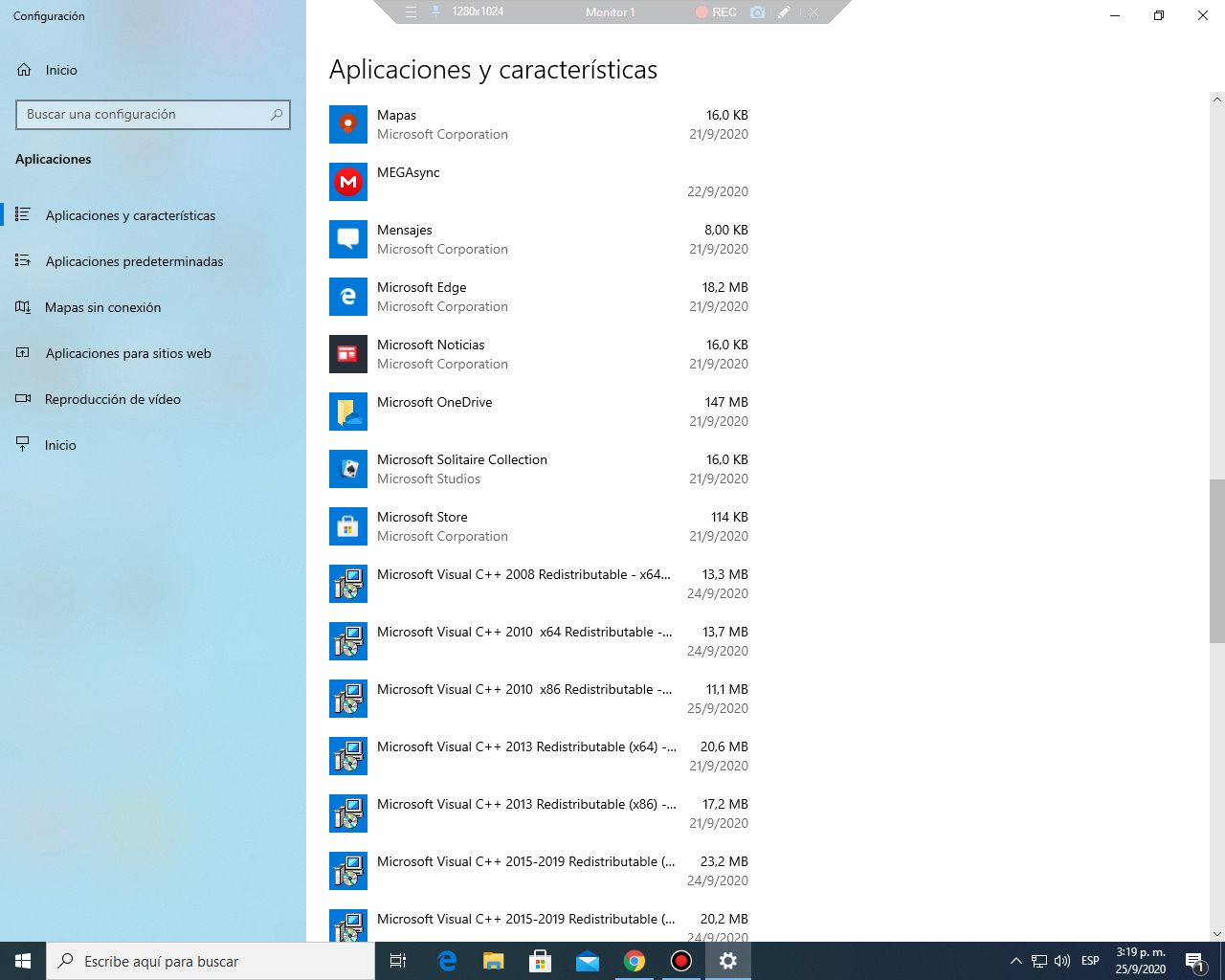This screenshot has height=980, width=1225.
Task: Click the 22/9/2020 install date
Action: click(718, 191)
